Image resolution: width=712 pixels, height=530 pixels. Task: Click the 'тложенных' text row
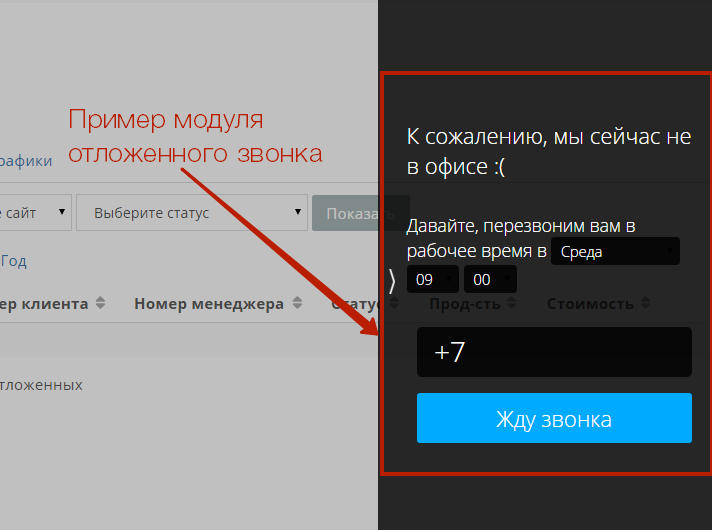tap(41, 385)
